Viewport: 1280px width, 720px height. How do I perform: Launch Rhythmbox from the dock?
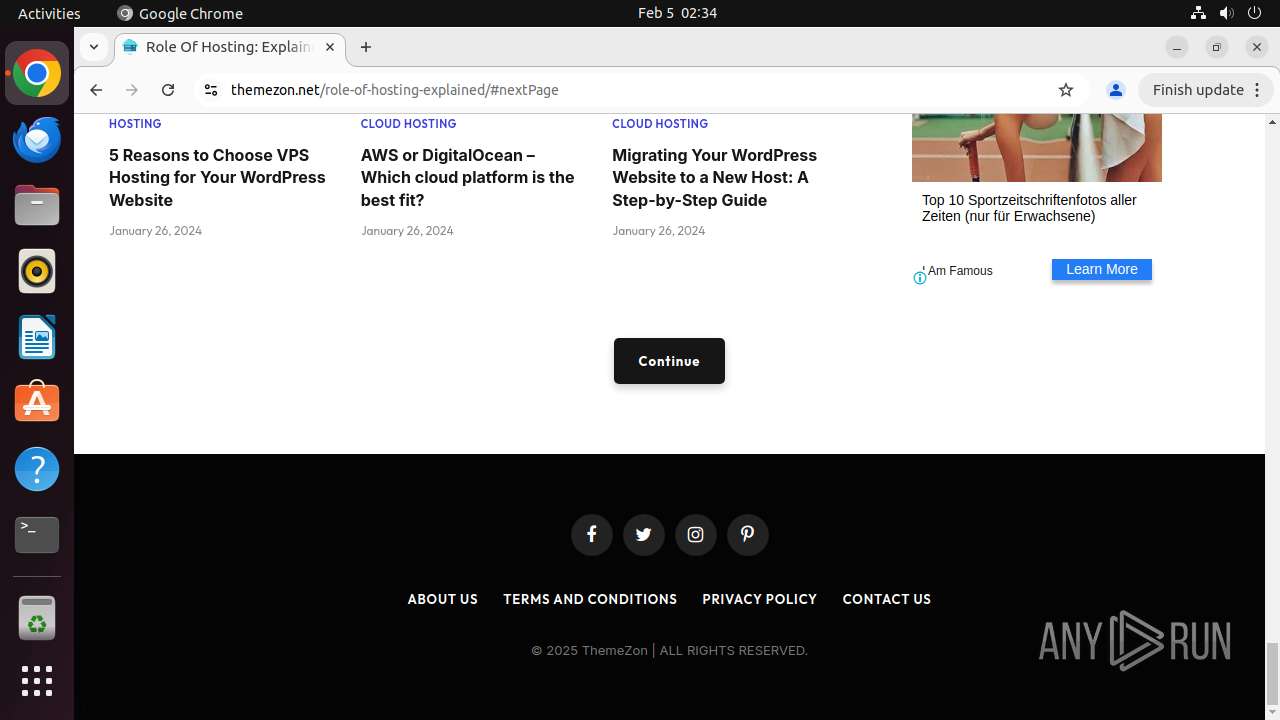click(x=37, y=272)
